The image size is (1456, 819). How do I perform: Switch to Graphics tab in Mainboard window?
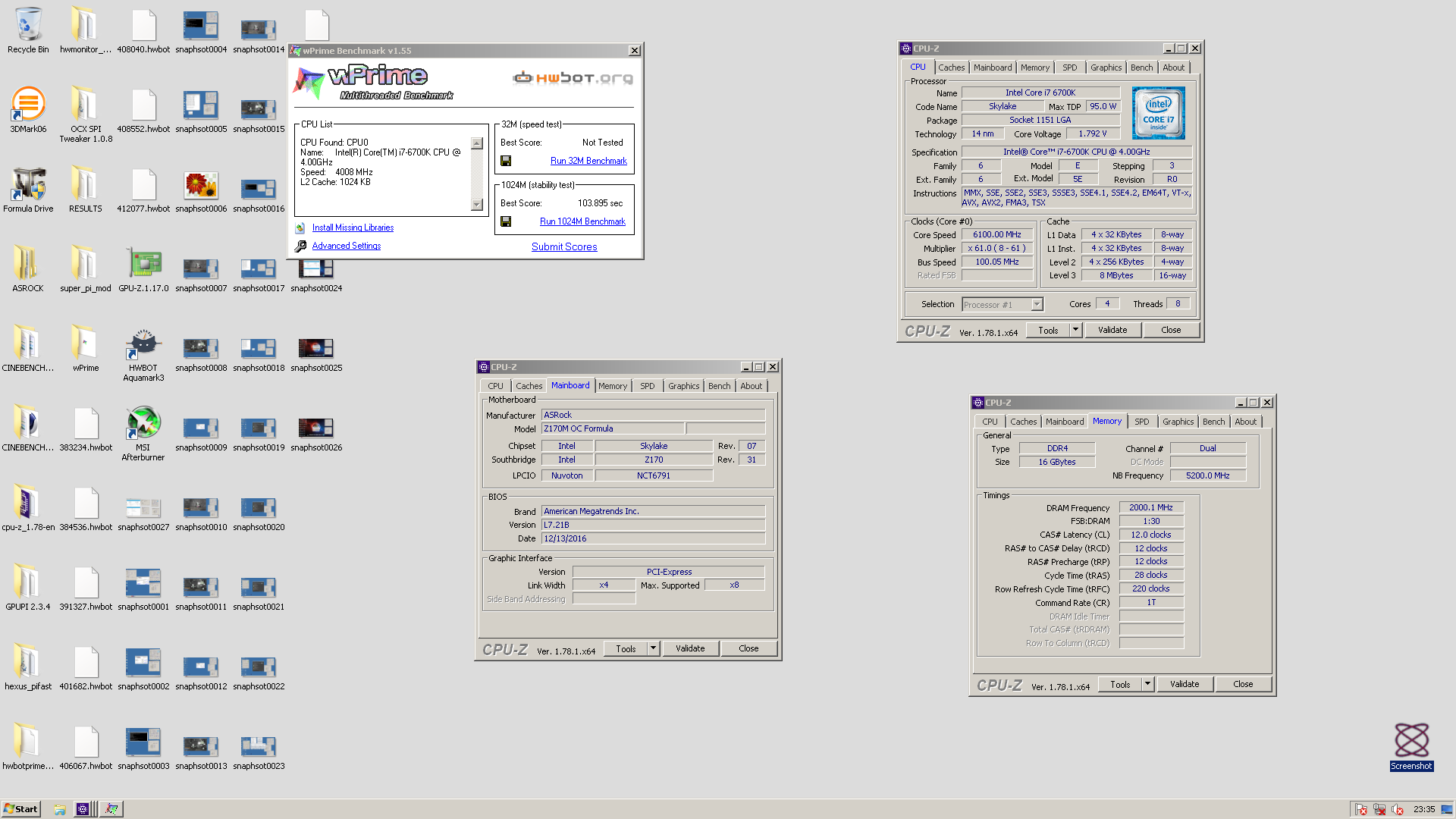(683, 386)
